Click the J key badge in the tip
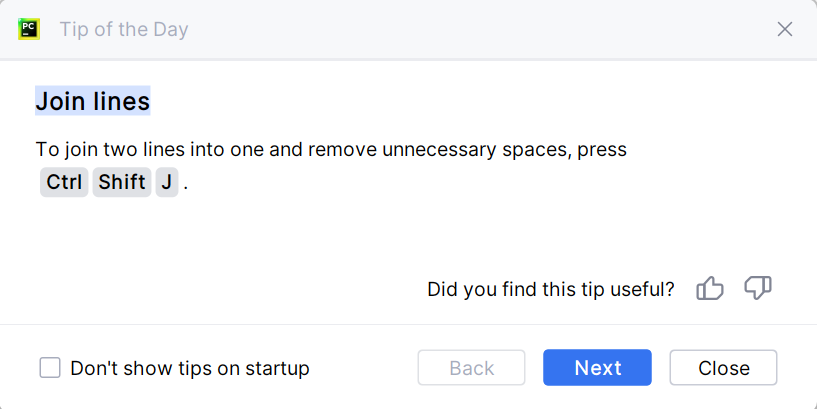This screenshot has width=817, height=409. point(166,184)
